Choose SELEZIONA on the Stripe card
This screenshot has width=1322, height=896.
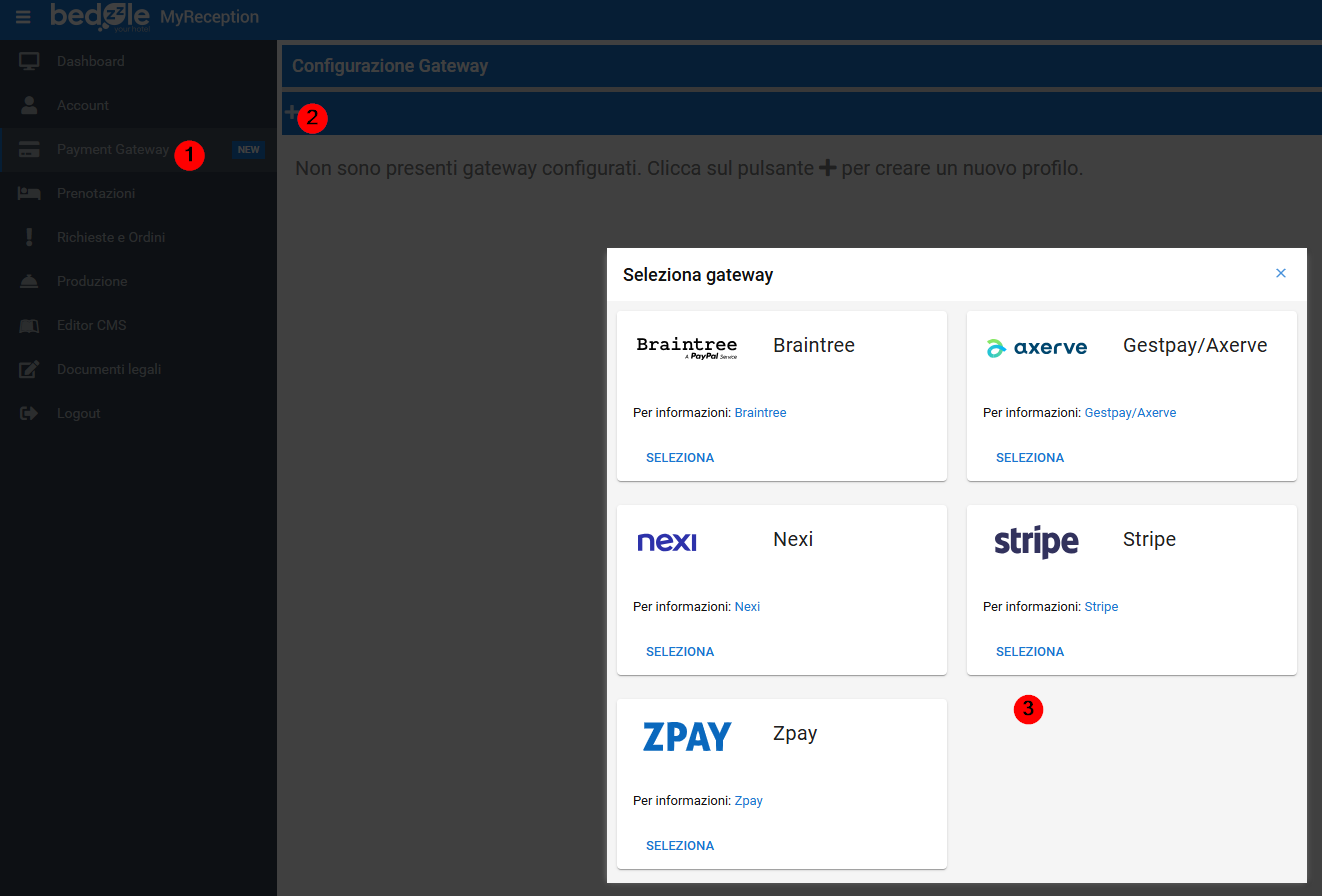click(x=1030, y=652)
